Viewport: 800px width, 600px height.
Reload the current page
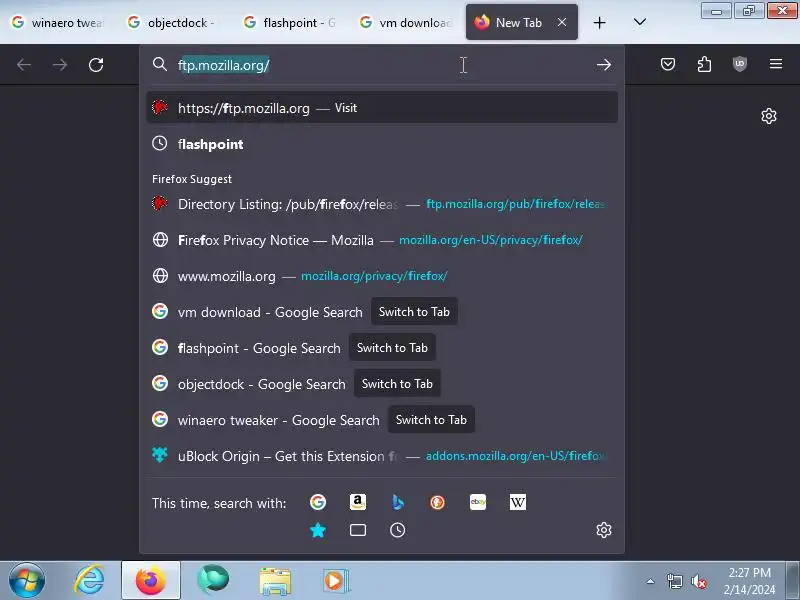point(96,65)
